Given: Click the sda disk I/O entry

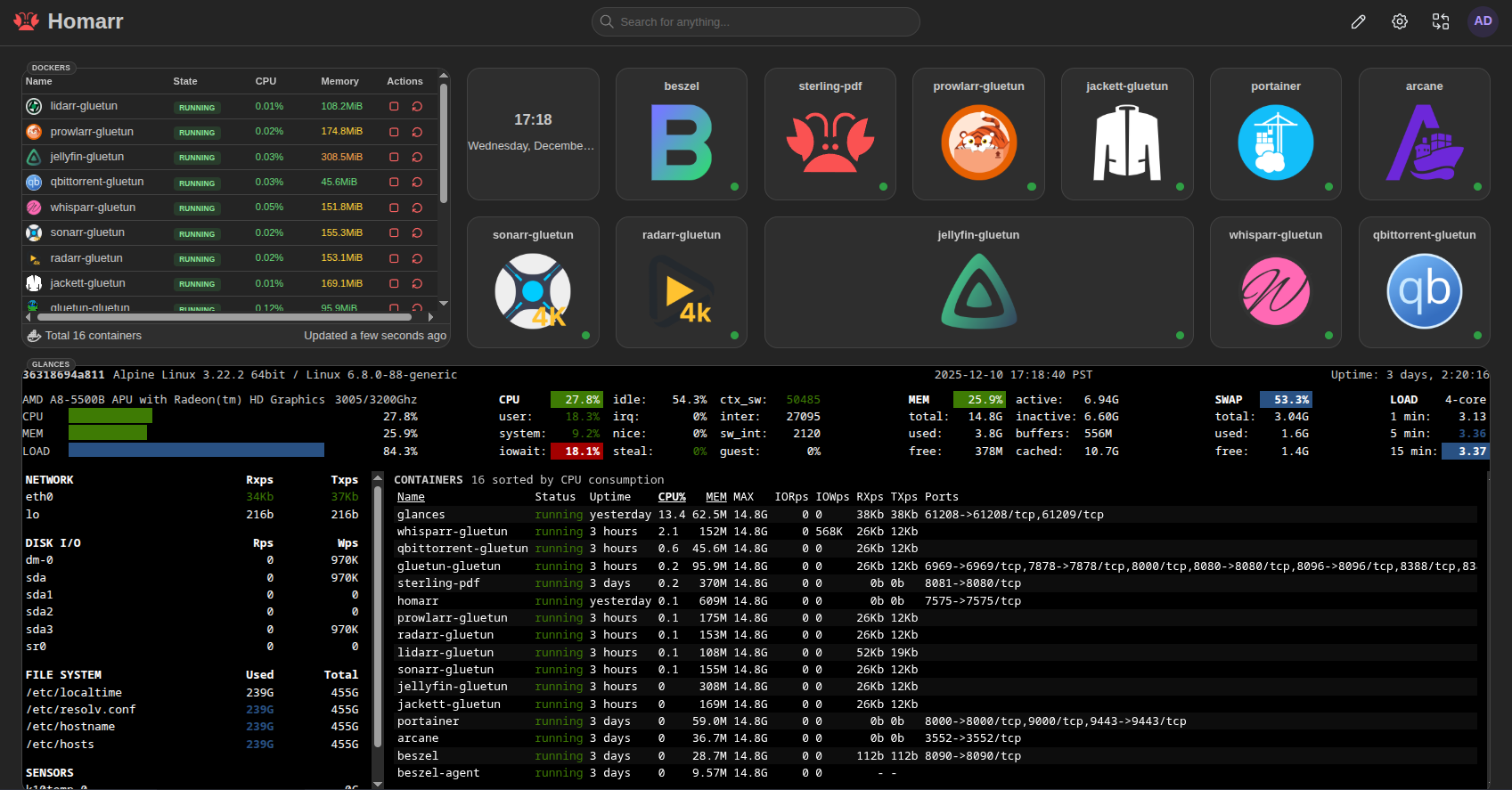Looking at the screenshot, I should (36, 578).
